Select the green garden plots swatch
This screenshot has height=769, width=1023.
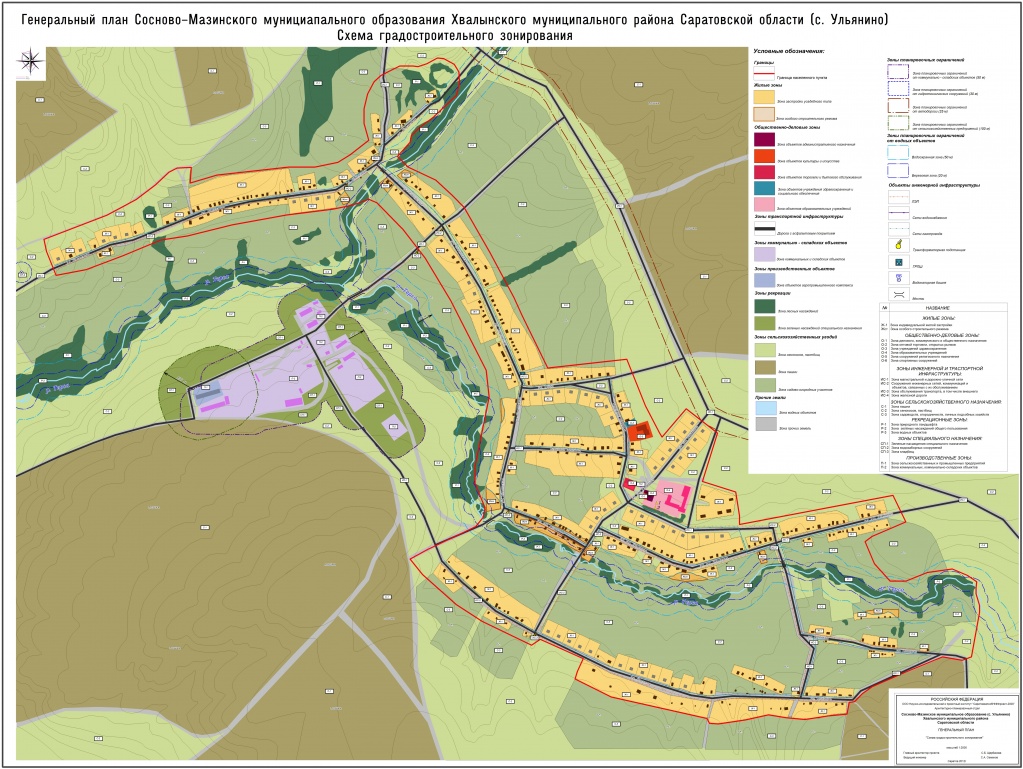click(765, 384)
